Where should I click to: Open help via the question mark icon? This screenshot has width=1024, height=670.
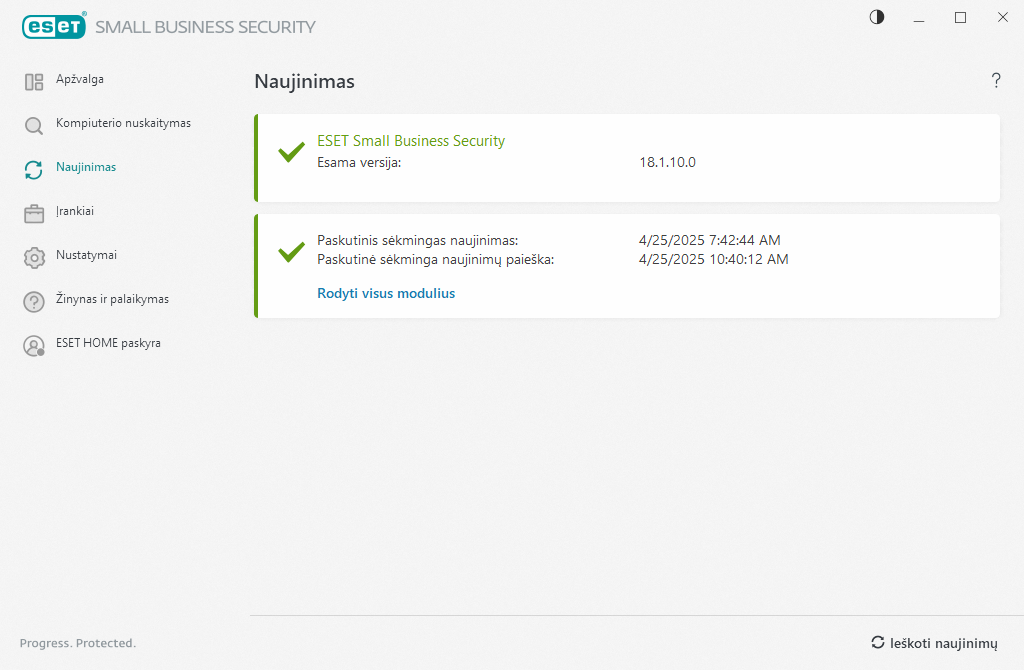(x=996, y=81)
